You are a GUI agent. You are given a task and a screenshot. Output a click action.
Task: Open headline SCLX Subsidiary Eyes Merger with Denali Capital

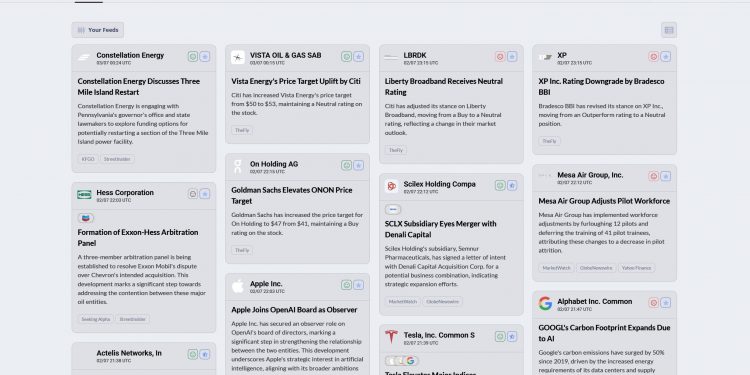coord(441,229)
